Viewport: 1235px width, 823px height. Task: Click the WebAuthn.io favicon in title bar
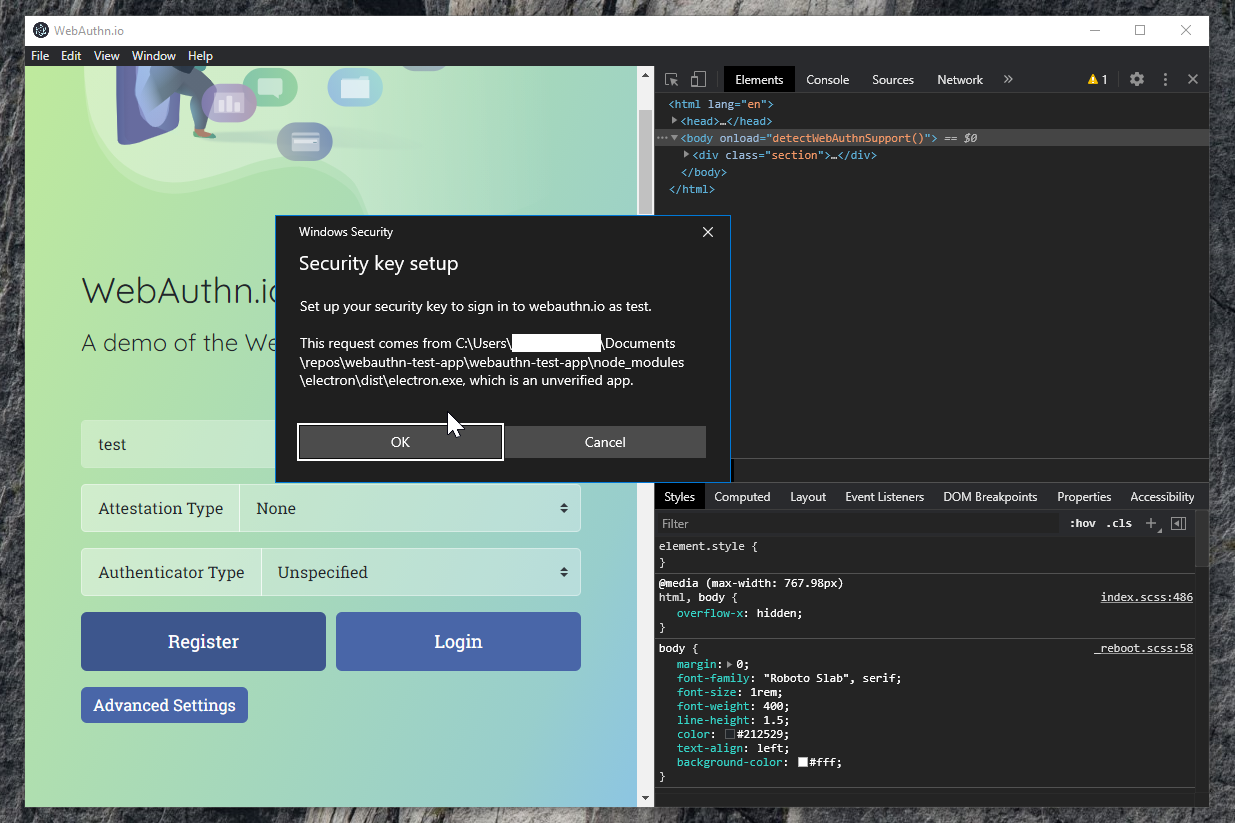[41, 30]
